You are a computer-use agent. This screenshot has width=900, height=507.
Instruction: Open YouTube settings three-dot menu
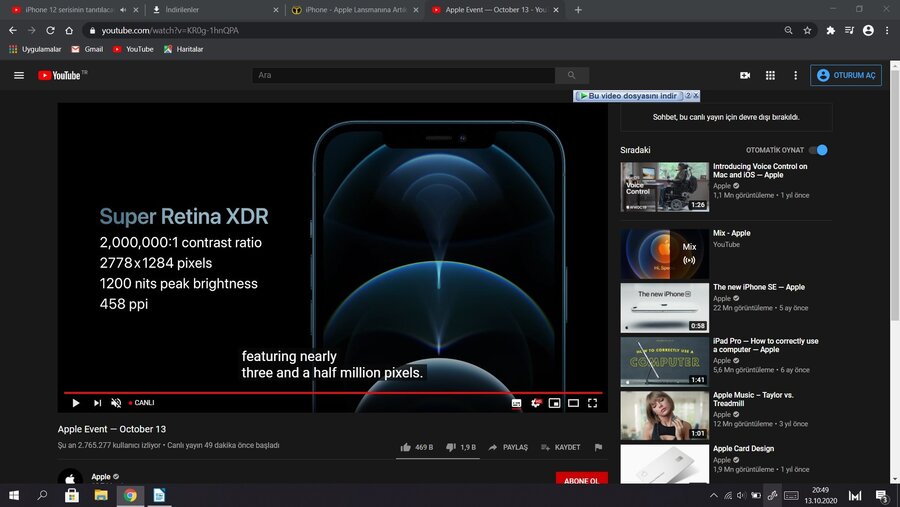[x=796, y=75]
